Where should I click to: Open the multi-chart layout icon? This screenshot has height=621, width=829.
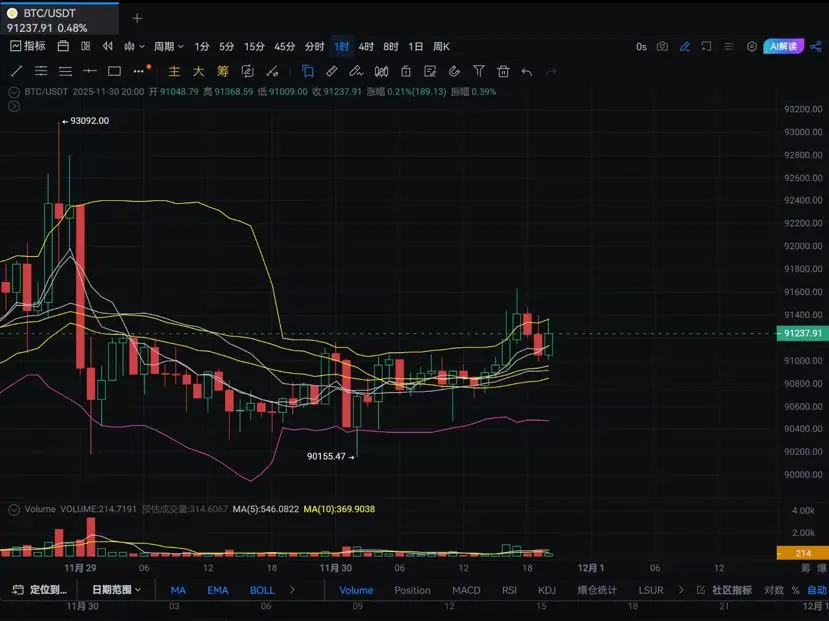pyautogui.click(x=86, y=47)
